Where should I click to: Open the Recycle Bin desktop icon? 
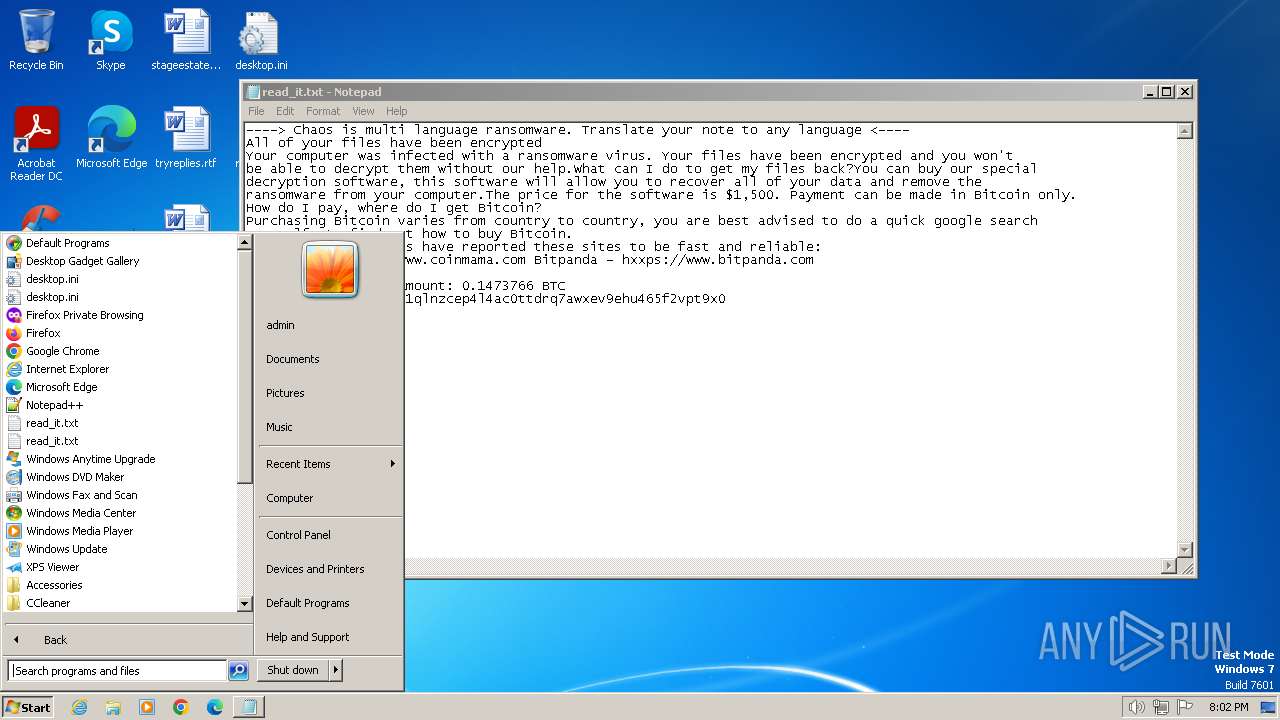pos(36,40)
